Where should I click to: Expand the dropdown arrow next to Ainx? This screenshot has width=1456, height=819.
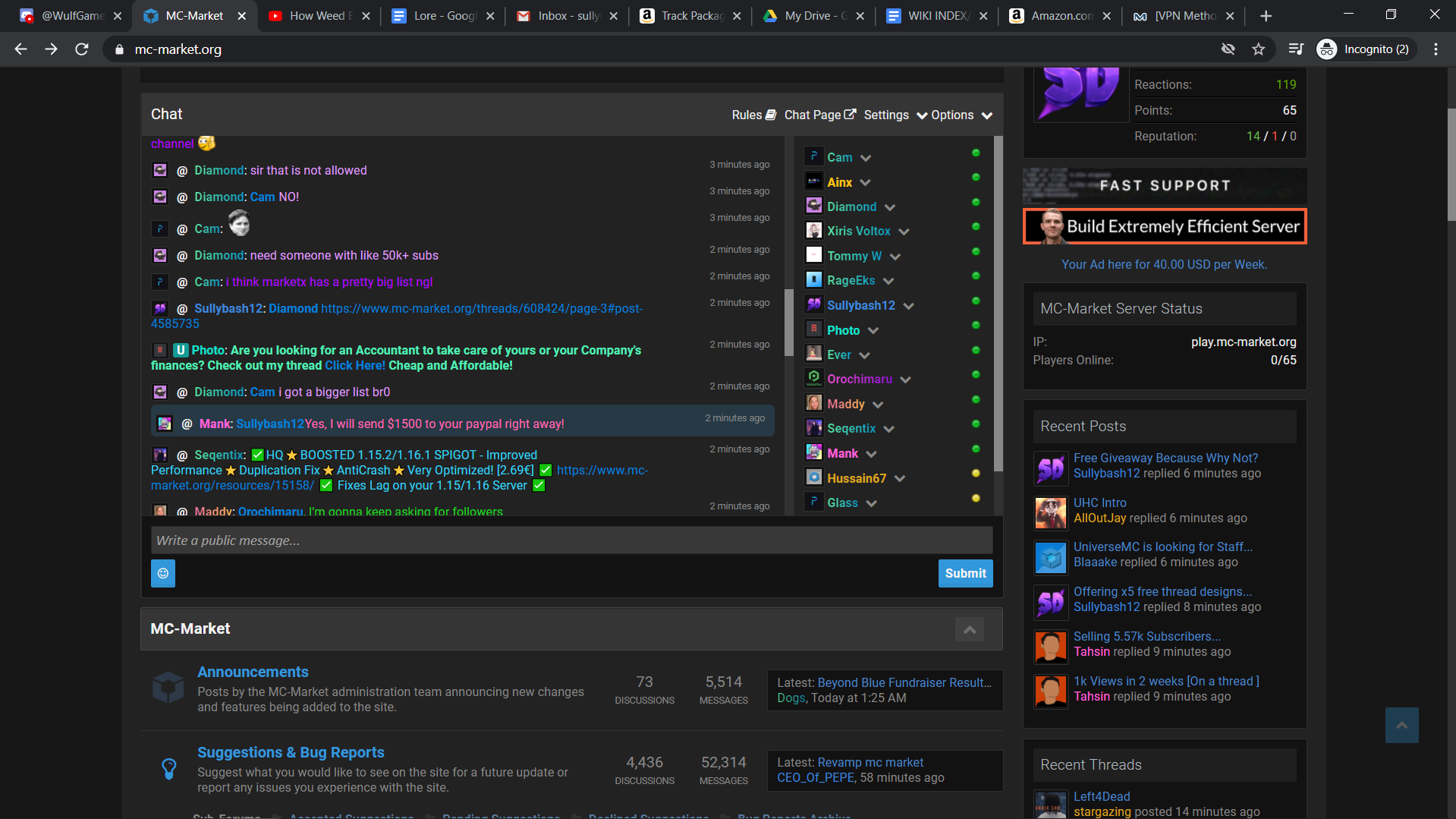866,183
